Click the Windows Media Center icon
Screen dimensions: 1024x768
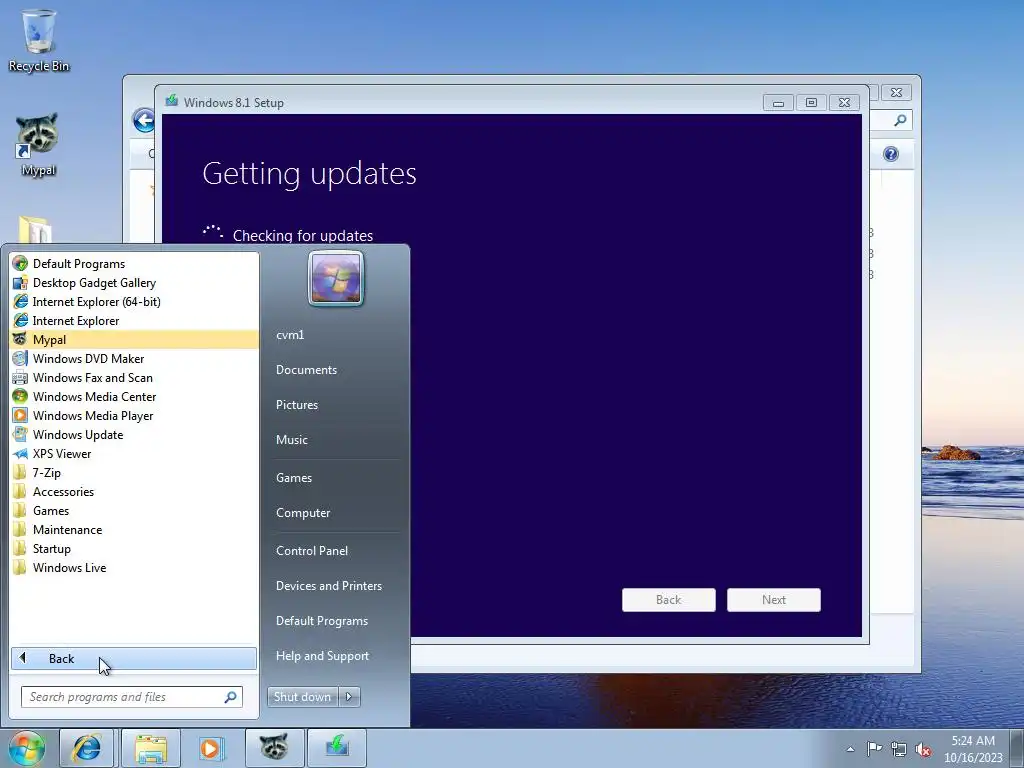(x=20, y=396)
